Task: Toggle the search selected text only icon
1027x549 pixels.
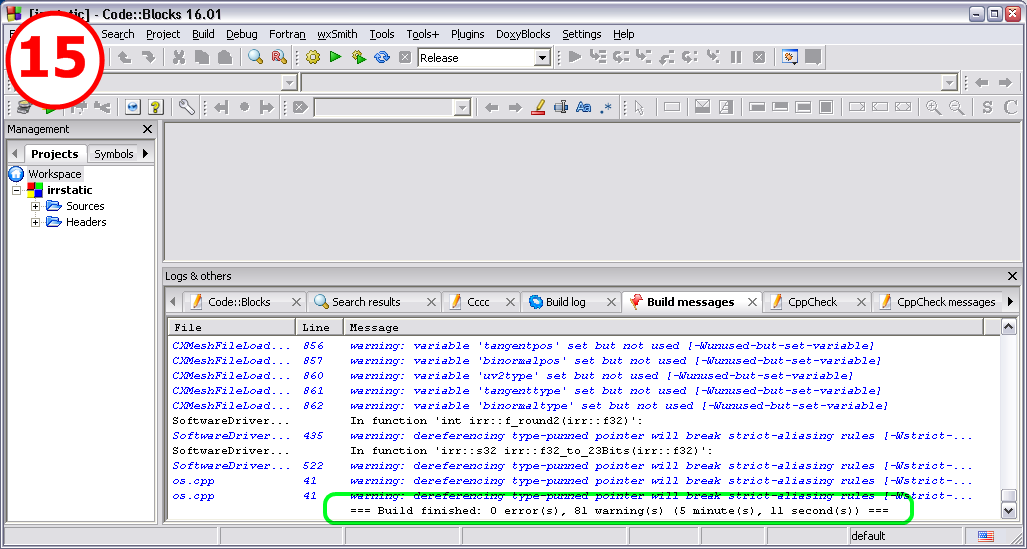Action: pyautogui.click(x=561, y=107)
